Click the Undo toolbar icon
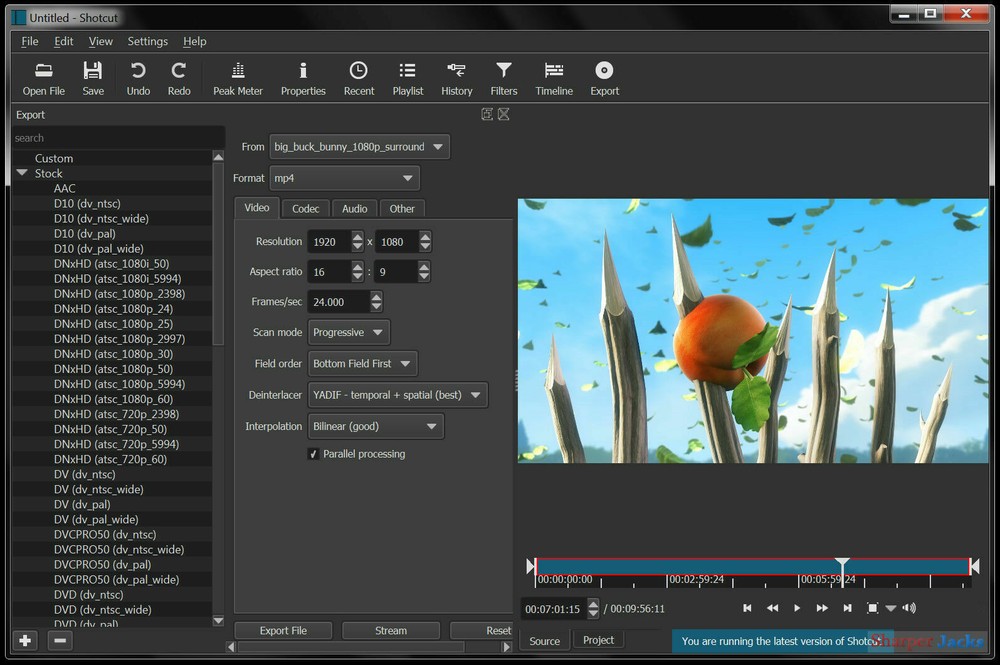Screen dimensions: 1000x665 137,75
